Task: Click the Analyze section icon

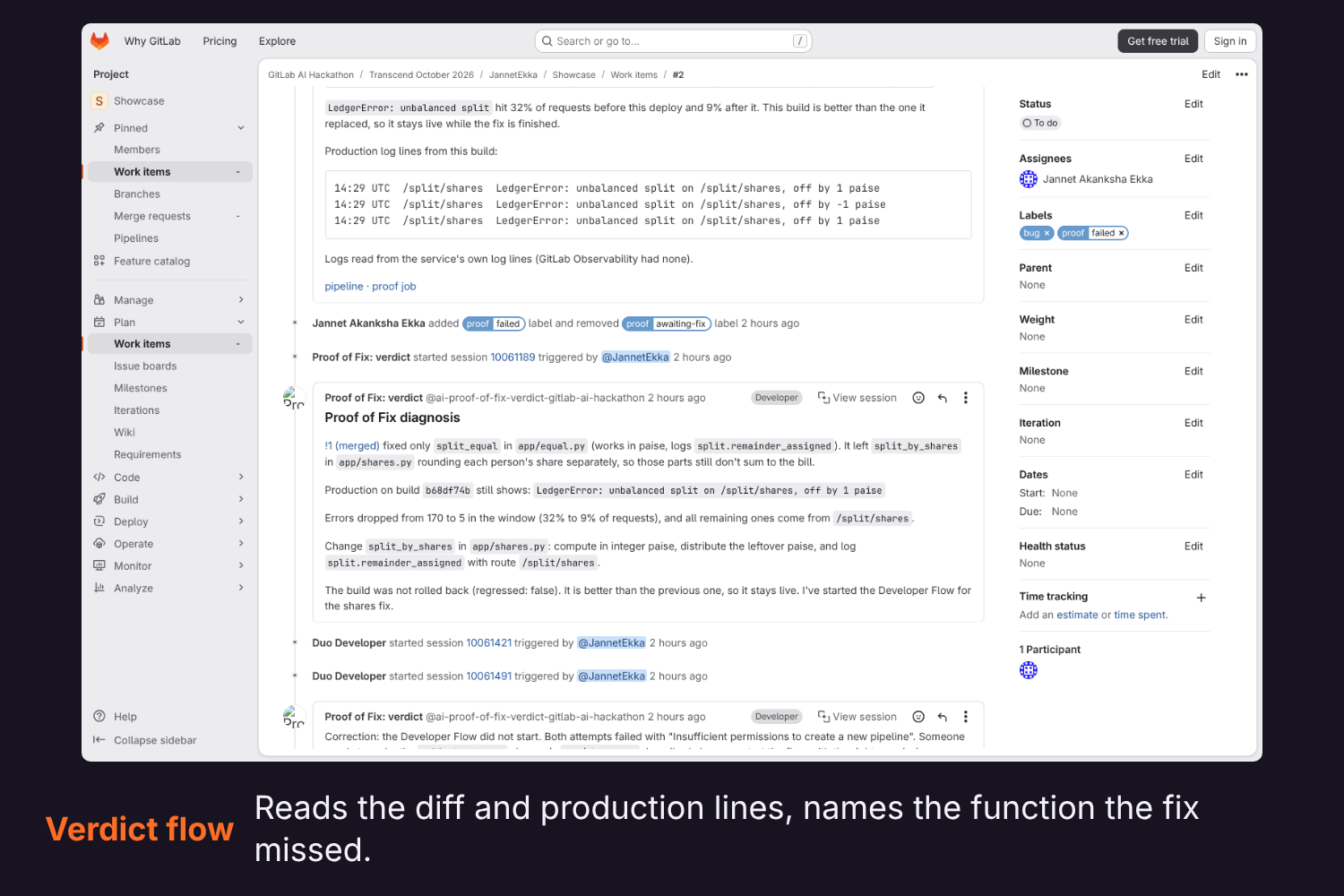Action: [99, 589]
